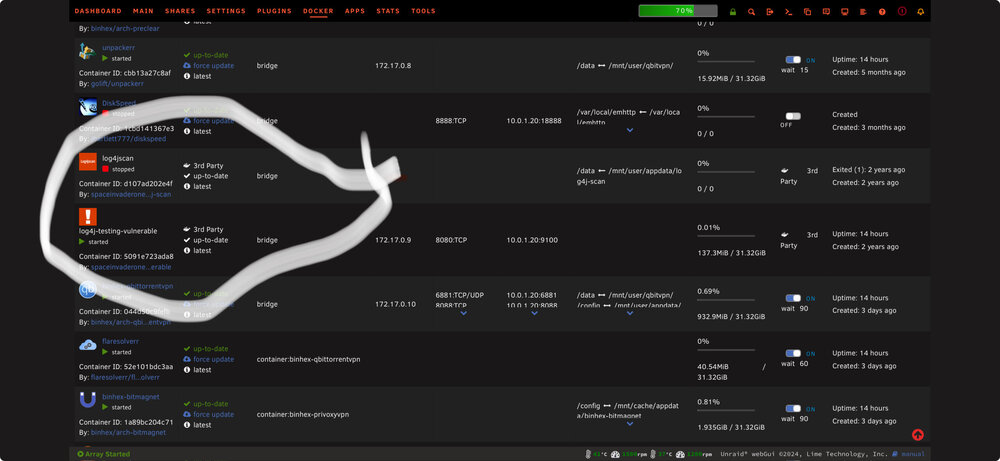Click the 10.0.1.20:9100 port mapping
1000x461 pixels.
532,240
